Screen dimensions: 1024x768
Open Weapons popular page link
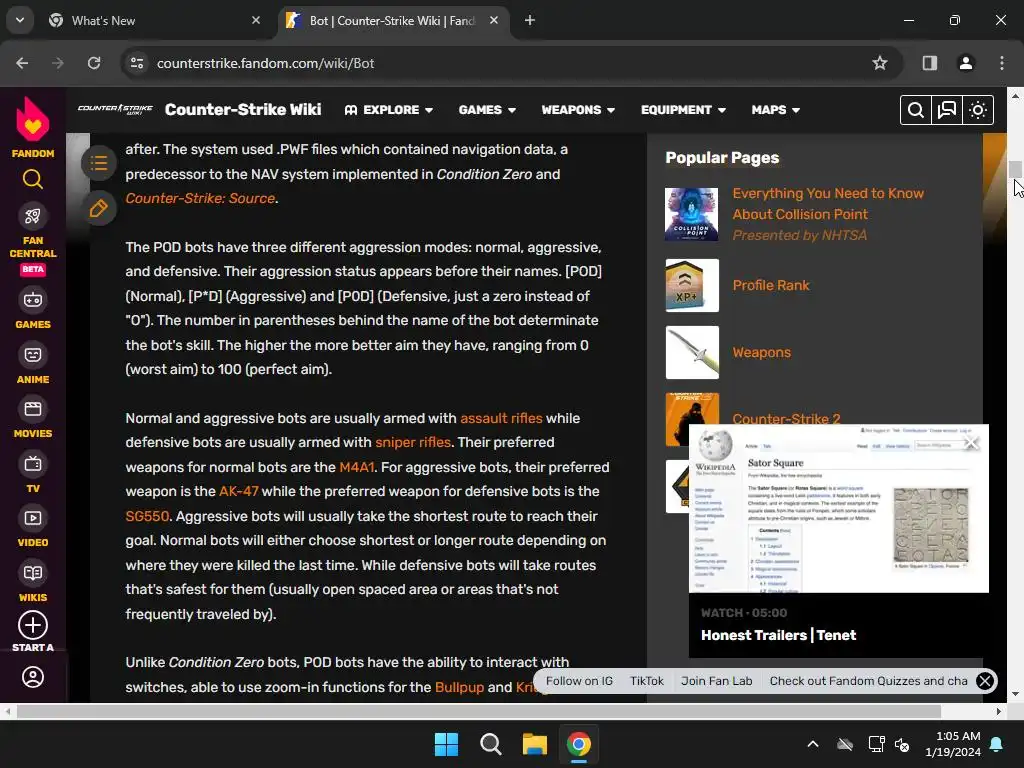[761, 353]
